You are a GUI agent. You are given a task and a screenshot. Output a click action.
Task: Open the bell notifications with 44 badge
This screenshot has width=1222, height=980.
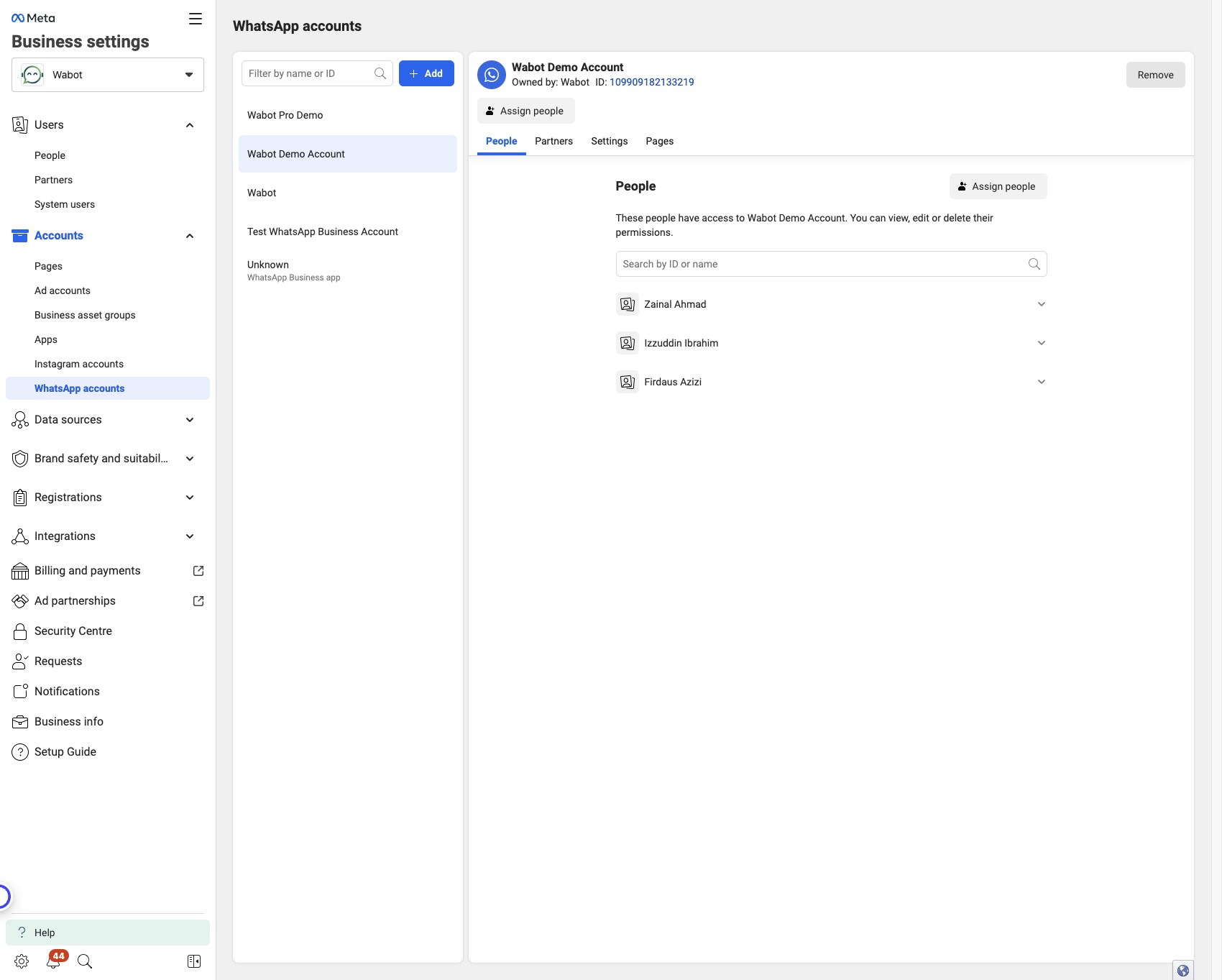point(55,960)
